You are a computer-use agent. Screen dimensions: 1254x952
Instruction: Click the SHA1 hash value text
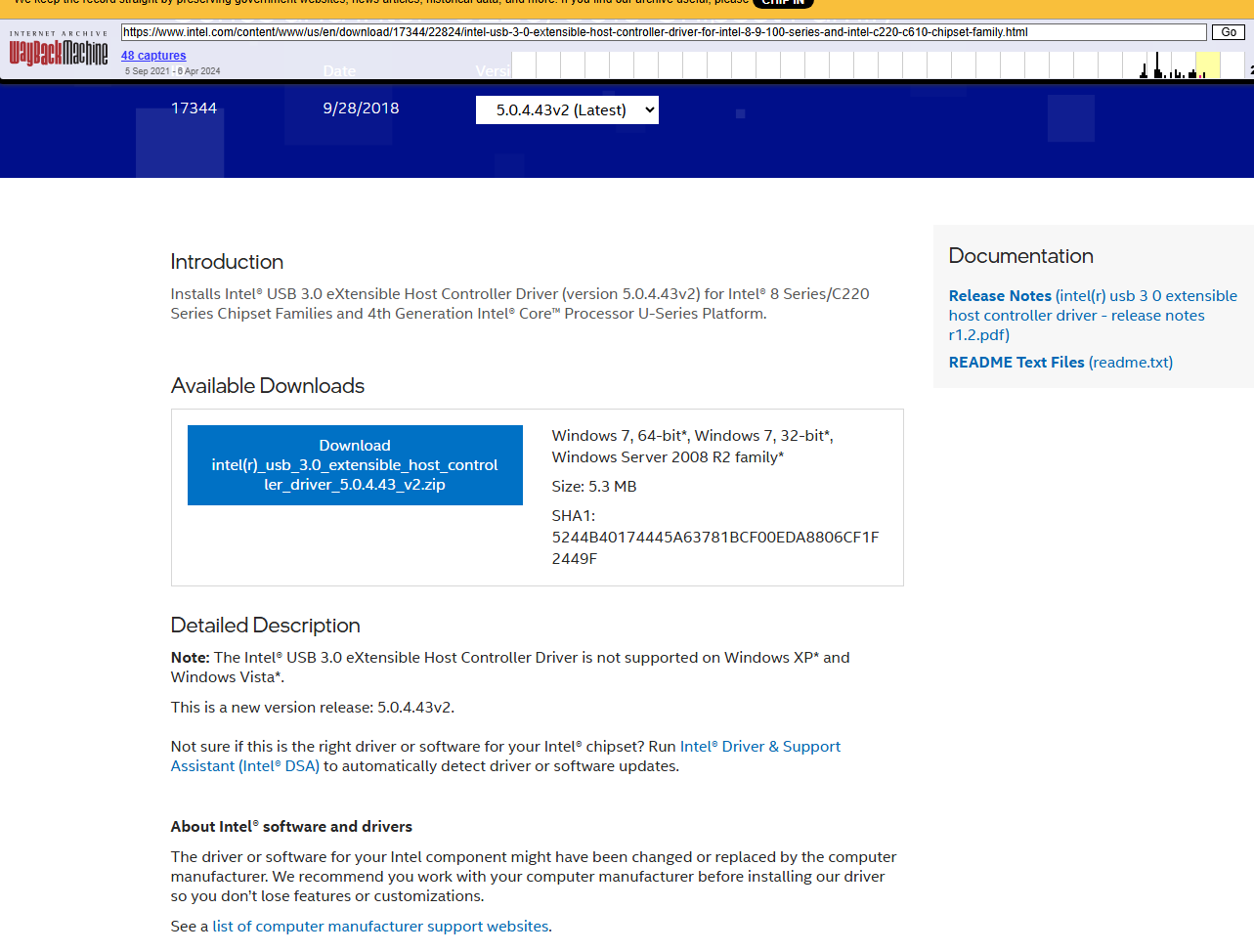(715, 547)
